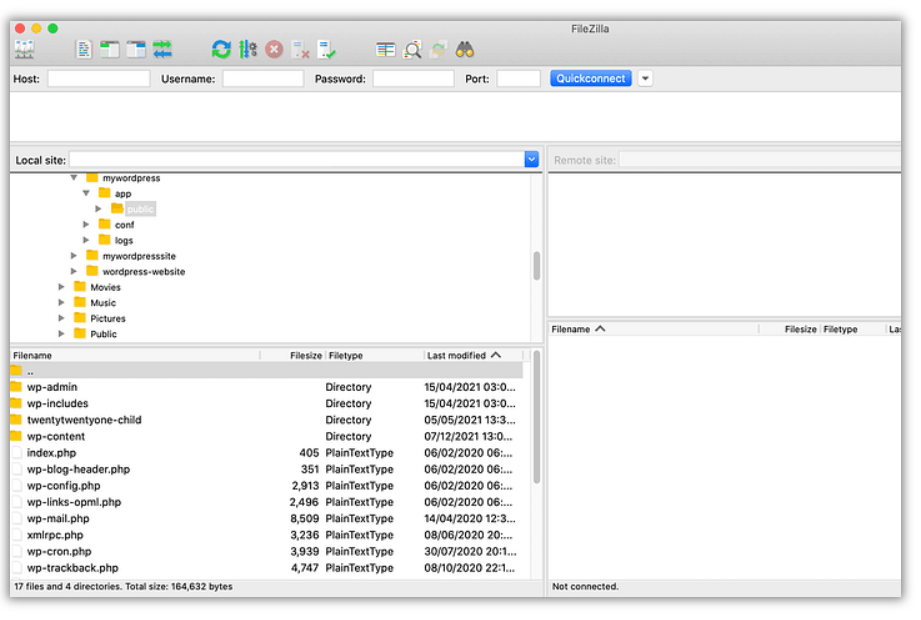
Task: Expand the Movies tree folder
Action: click(61, 287)
